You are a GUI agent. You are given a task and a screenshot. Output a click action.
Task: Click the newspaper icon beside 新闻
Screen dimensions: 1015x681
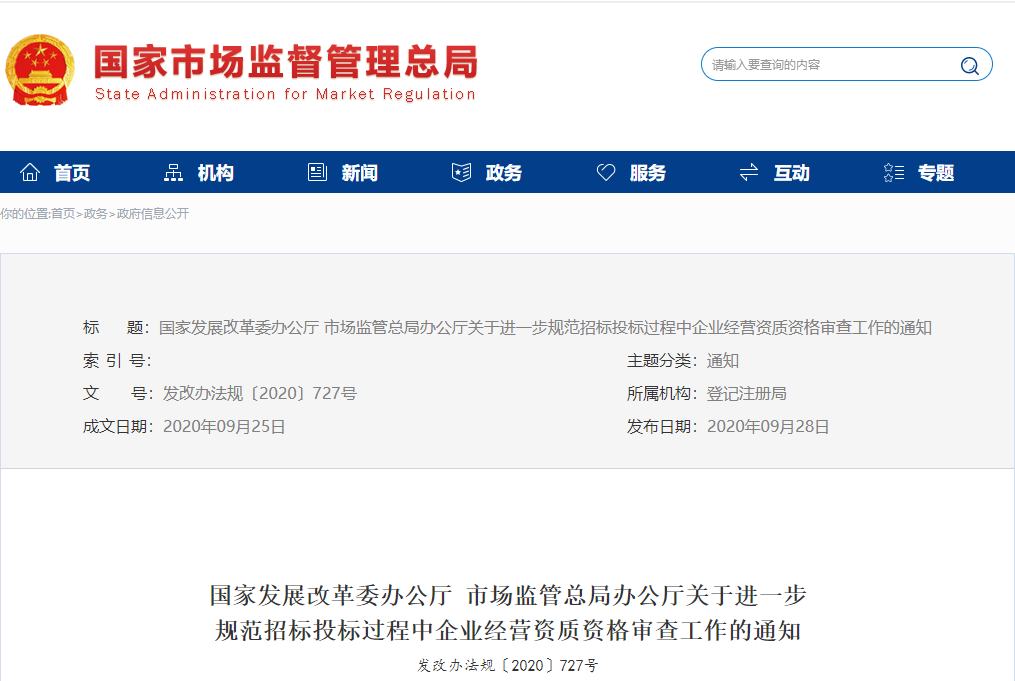coord(317,172)
